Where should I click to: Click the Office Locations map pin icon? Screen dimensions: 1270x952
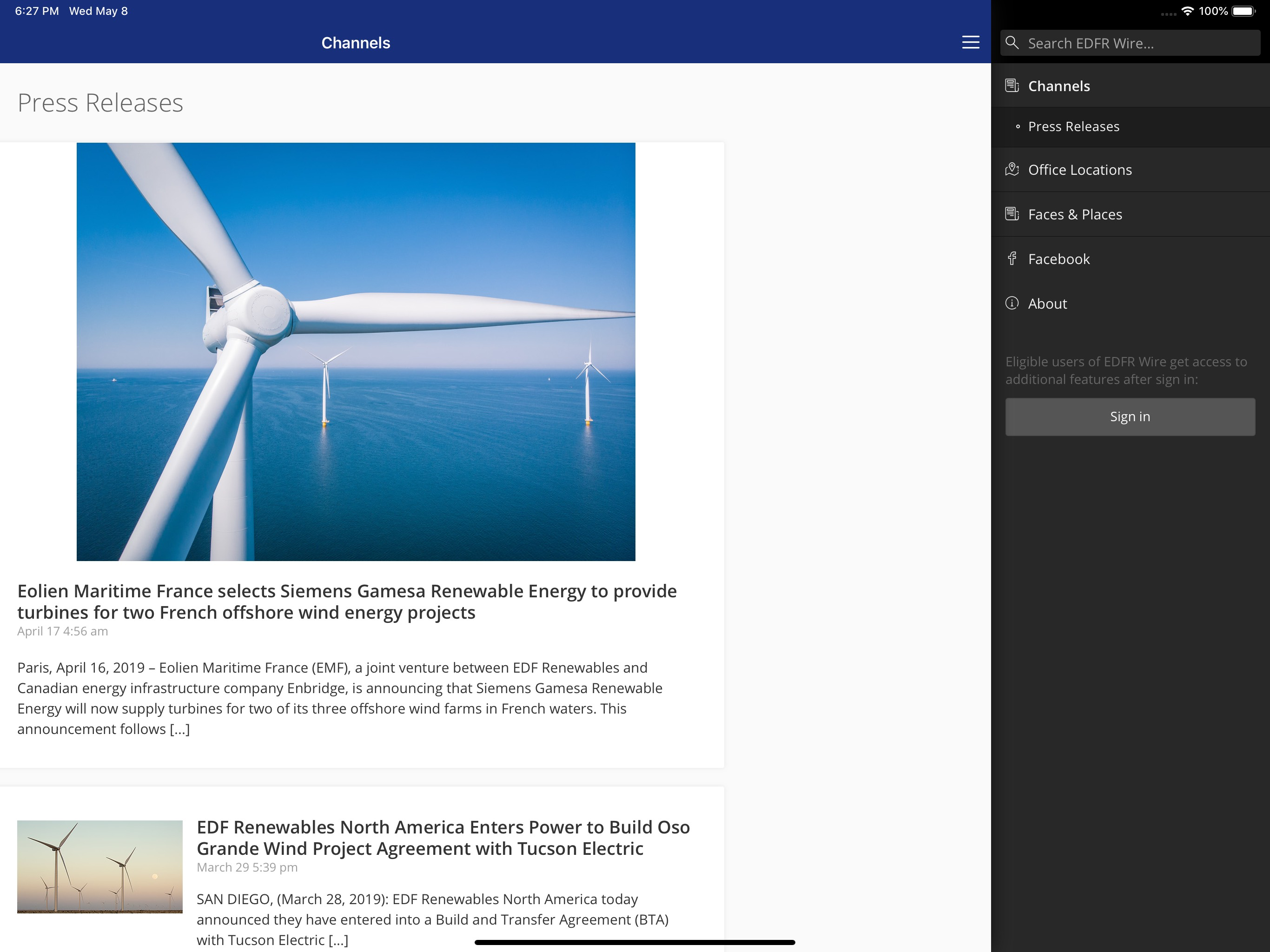1012,169
